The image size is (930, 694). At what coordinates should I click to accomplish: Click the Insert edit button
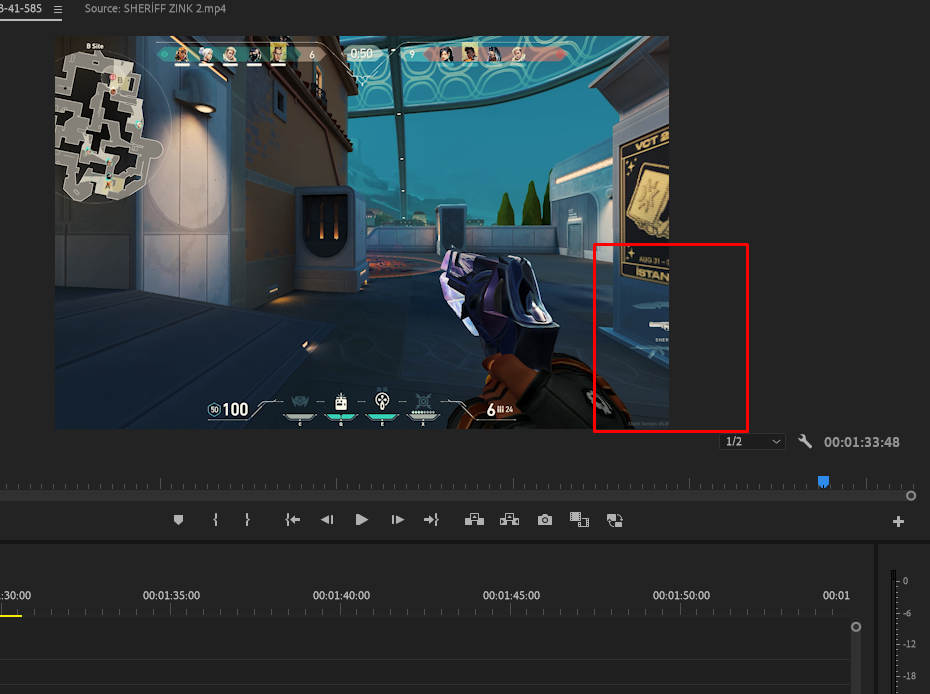point(474,520)
